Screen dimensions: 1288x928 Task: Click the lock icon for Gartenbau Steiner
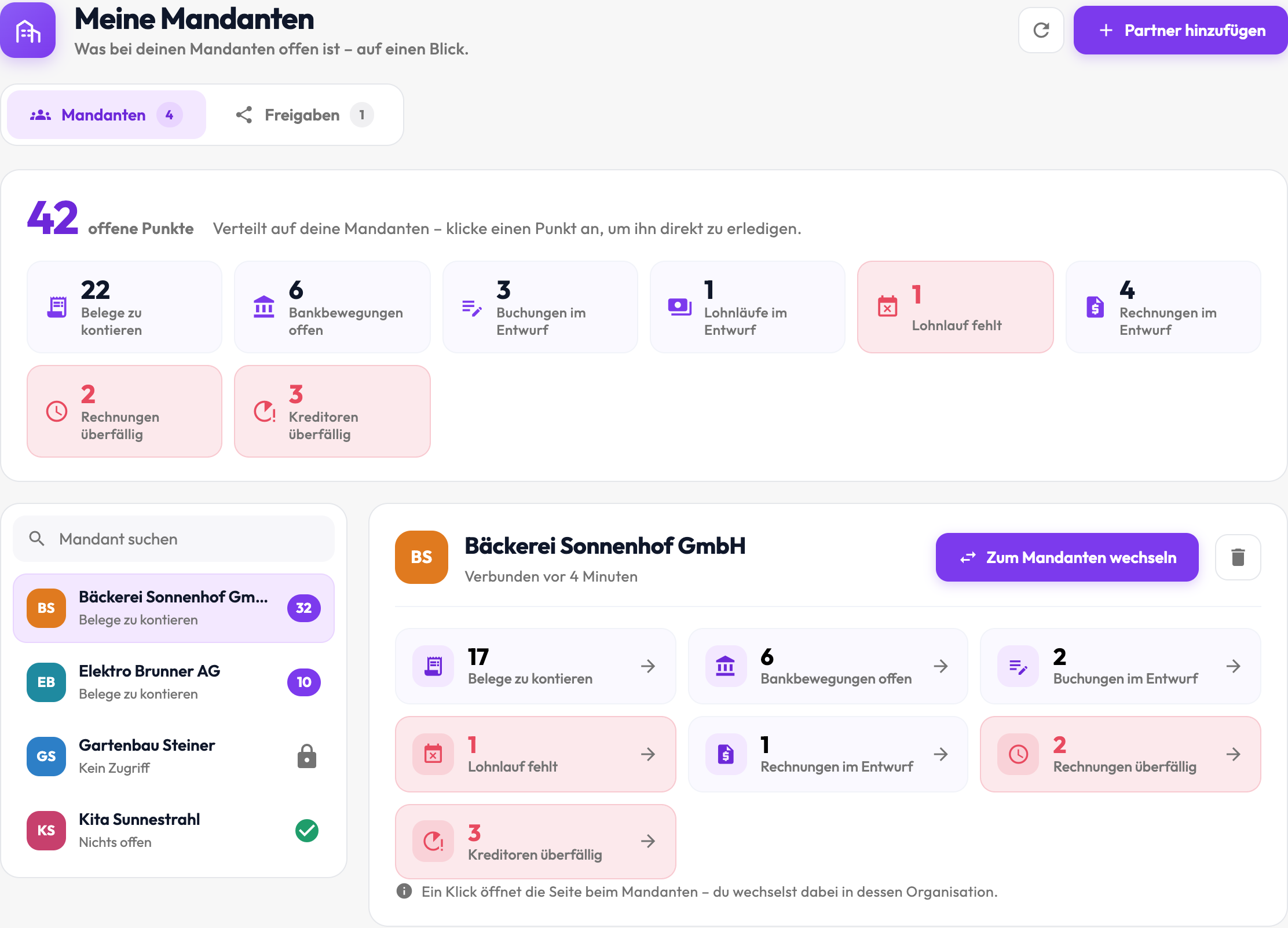[x=306, y=756]
